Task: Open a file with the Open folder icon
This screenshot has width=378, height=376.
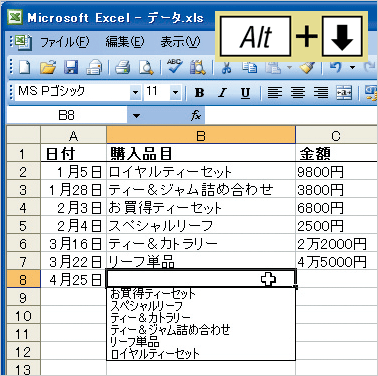Action: (x=48, y=68)
